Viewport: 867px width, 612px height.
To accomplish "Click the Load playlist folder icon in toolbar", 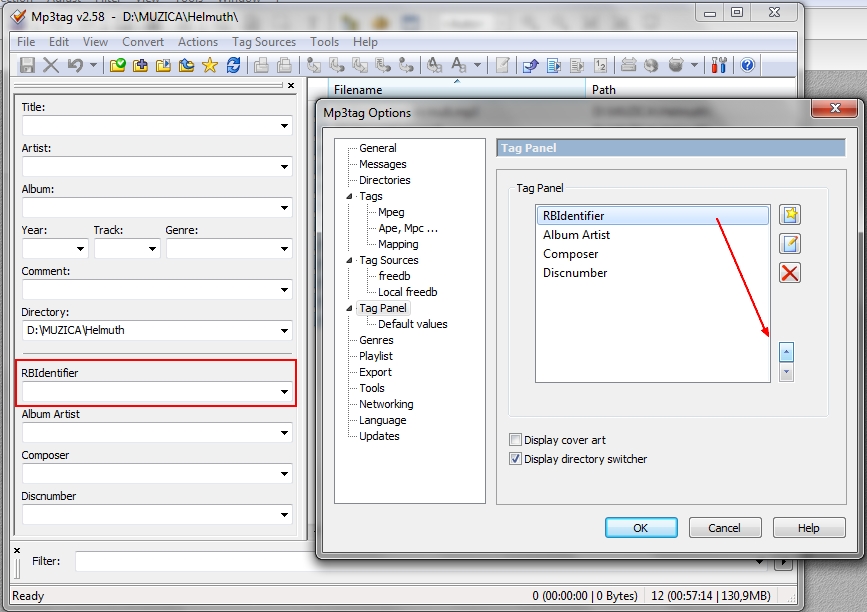I will pos(164,65).
